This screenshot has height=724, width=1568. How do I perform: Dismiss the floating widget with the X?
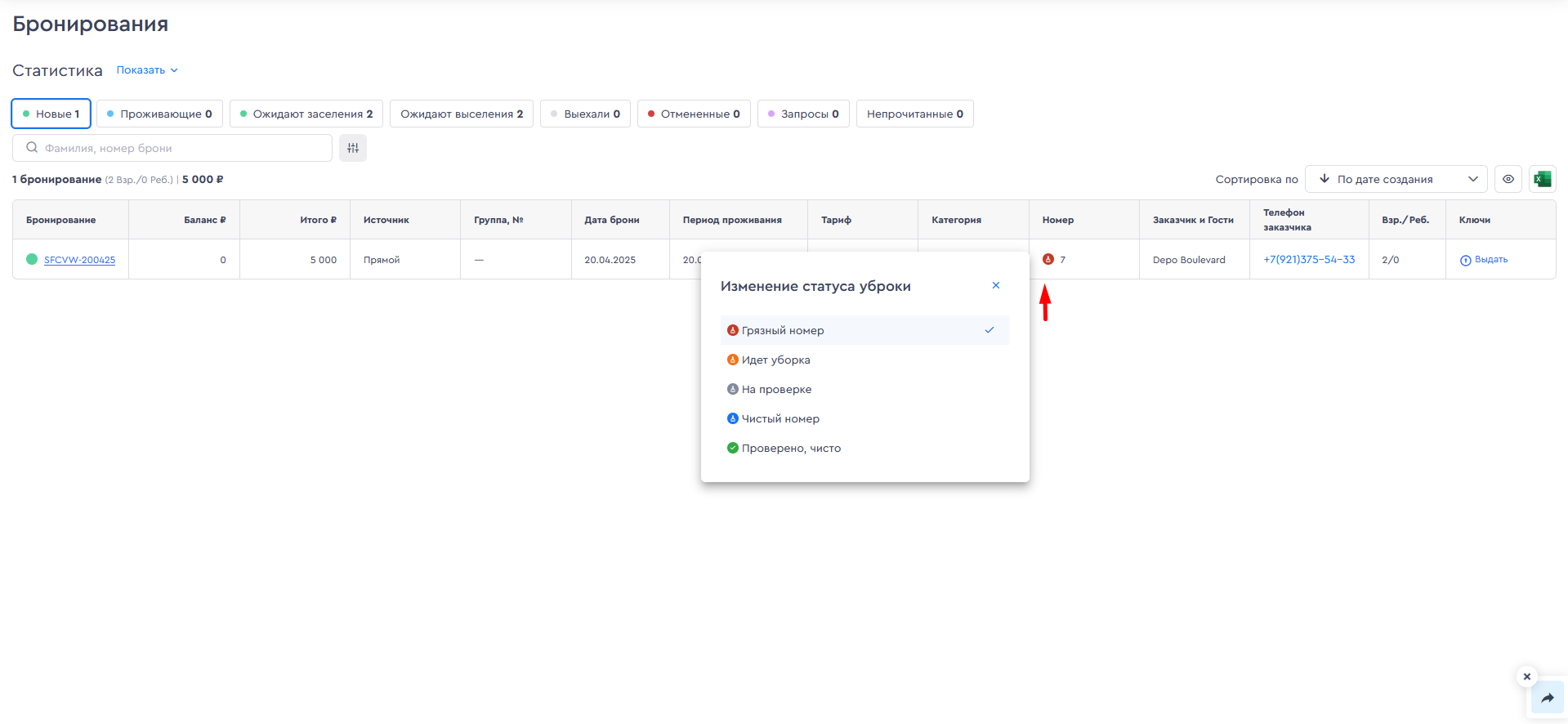coord(1526,677)
